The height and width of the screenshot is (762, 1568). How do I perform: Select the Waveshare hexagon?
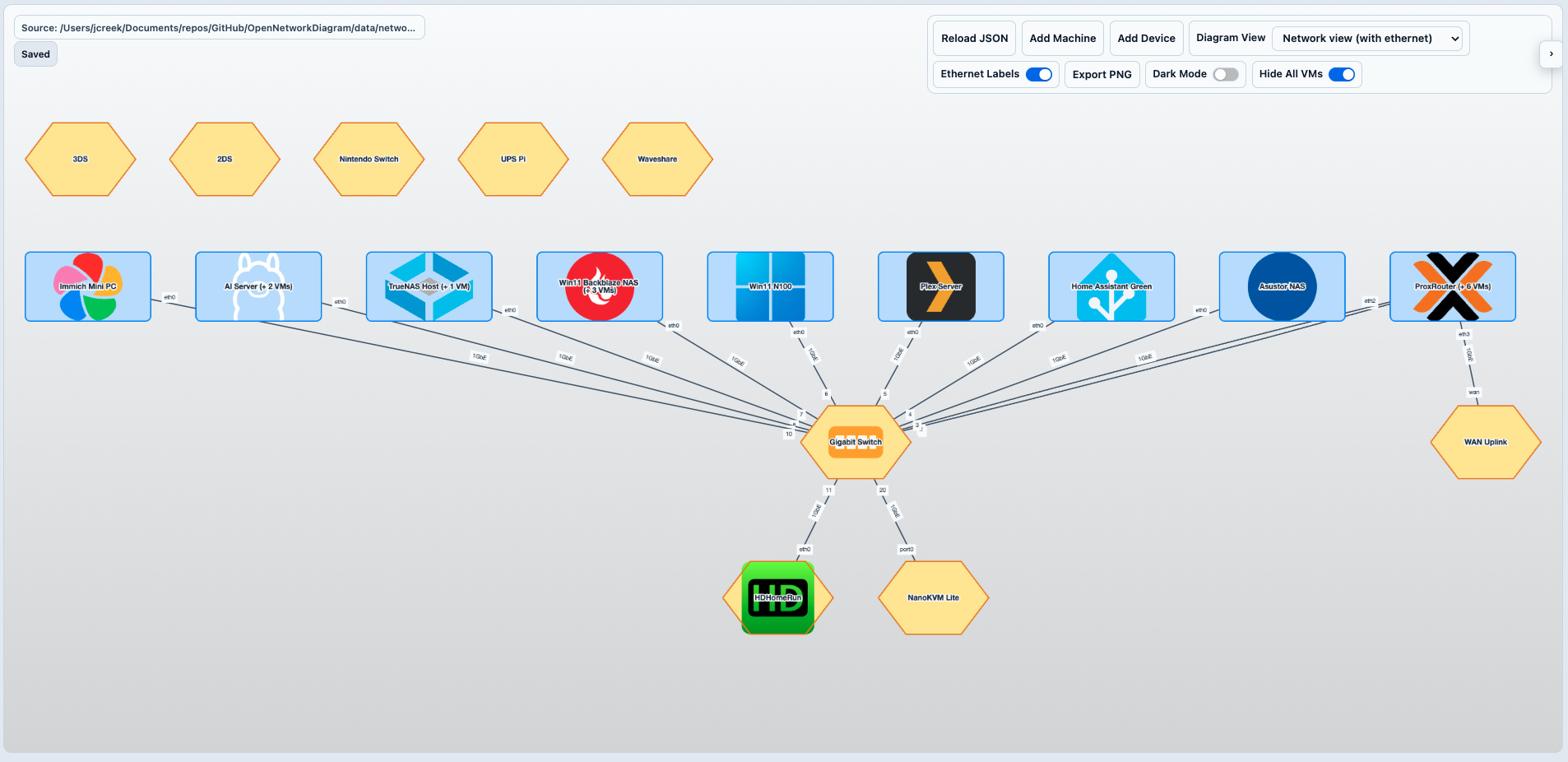[657, 159]
